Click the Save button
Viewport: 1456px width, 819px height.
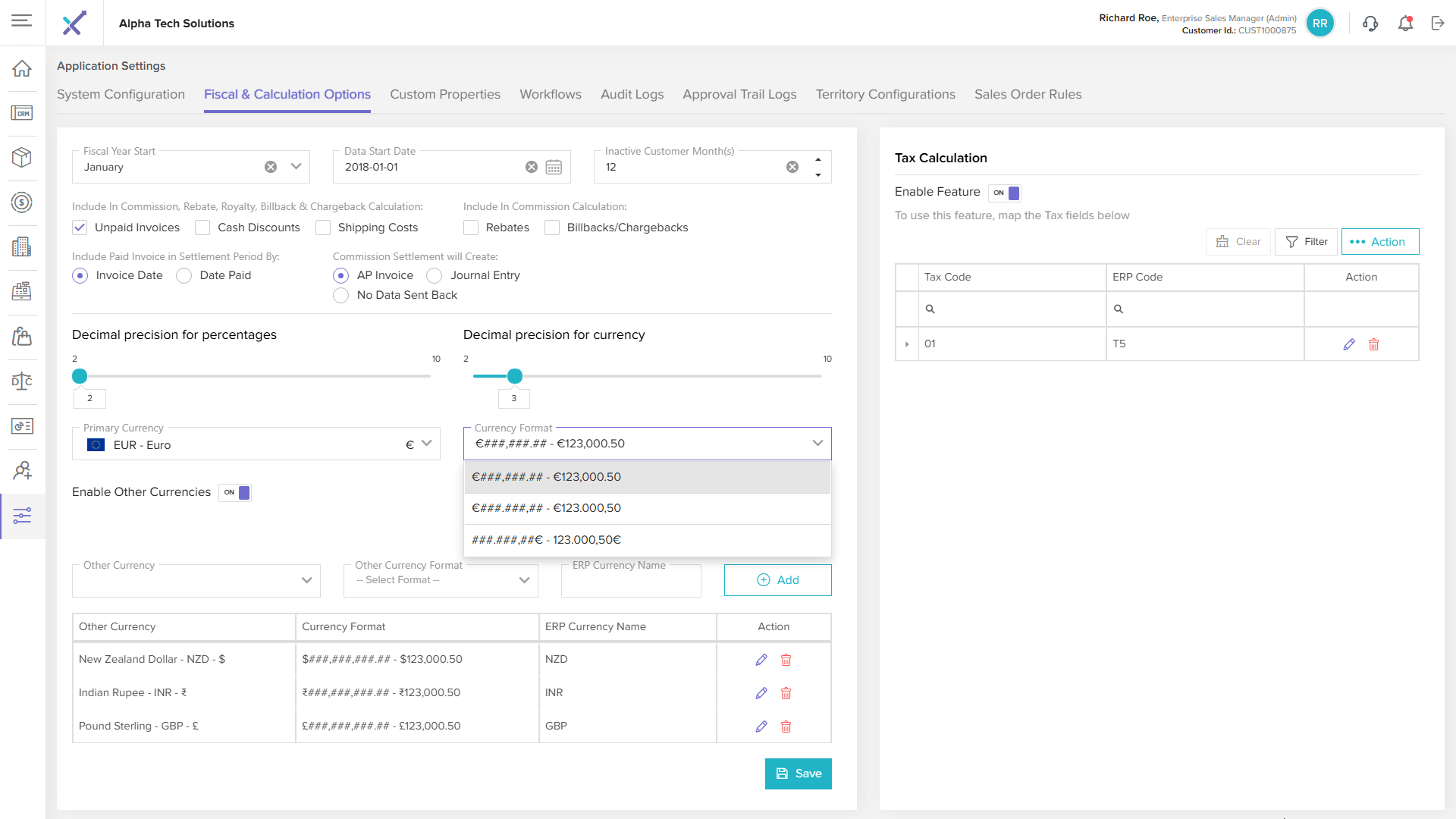click(x=798, y=773)
